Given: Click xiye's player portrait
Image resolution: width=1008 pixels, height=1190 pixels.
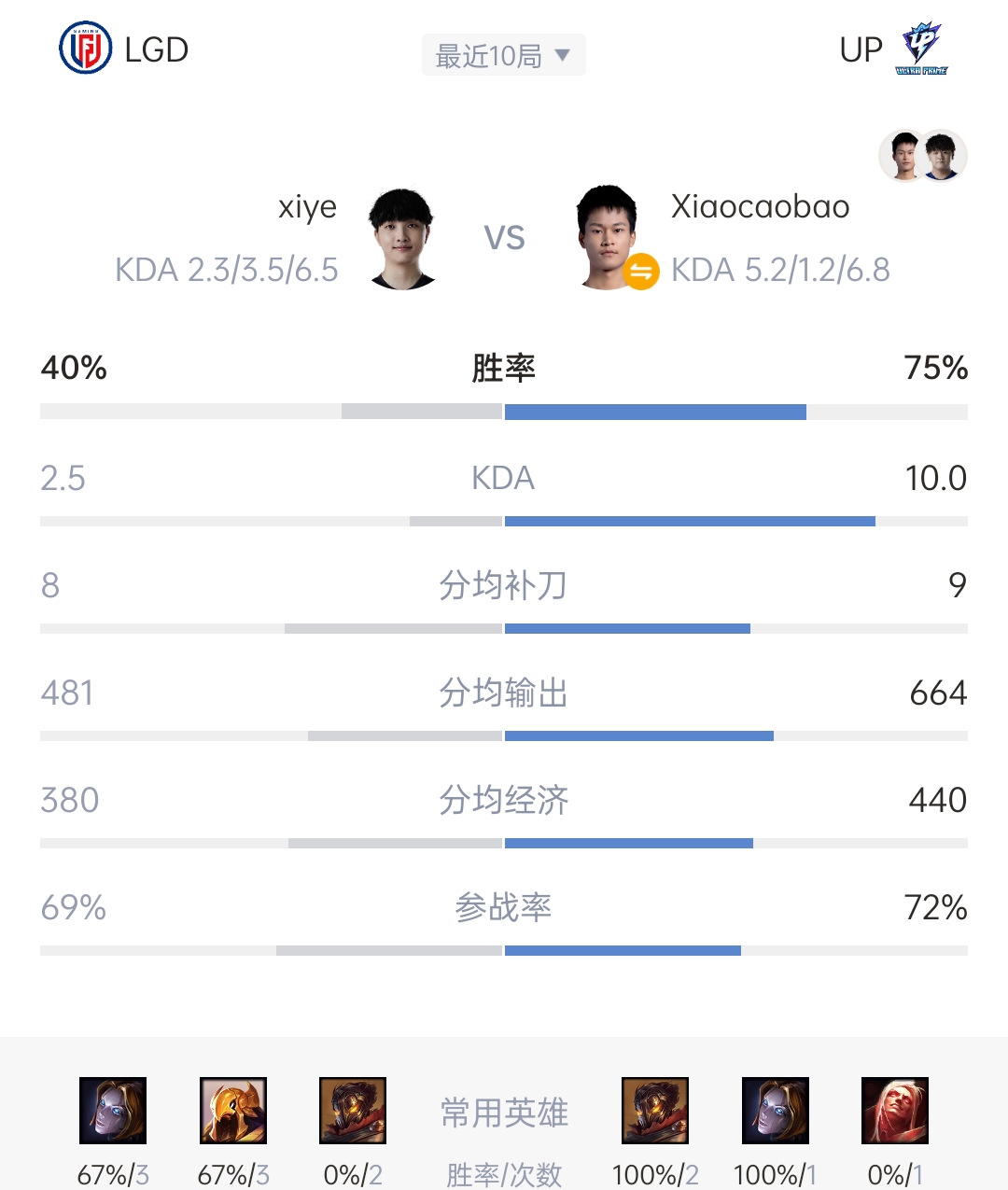Looking at the screenshot, I should click(402, 238).
